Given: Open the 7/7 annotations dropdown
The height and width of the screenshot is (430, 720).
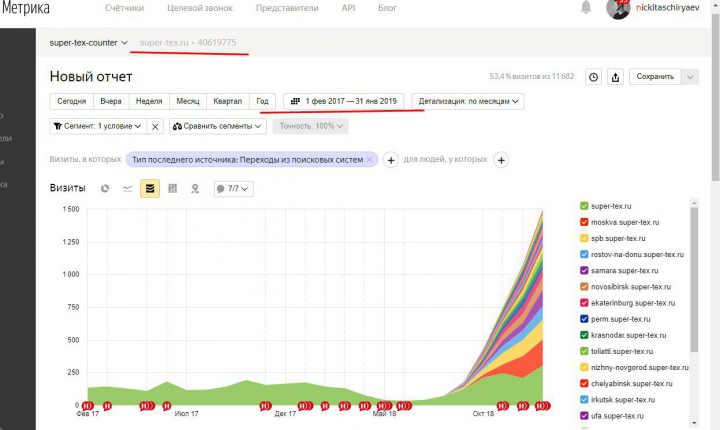Looking at the screenshot, I should pos(233,189).
